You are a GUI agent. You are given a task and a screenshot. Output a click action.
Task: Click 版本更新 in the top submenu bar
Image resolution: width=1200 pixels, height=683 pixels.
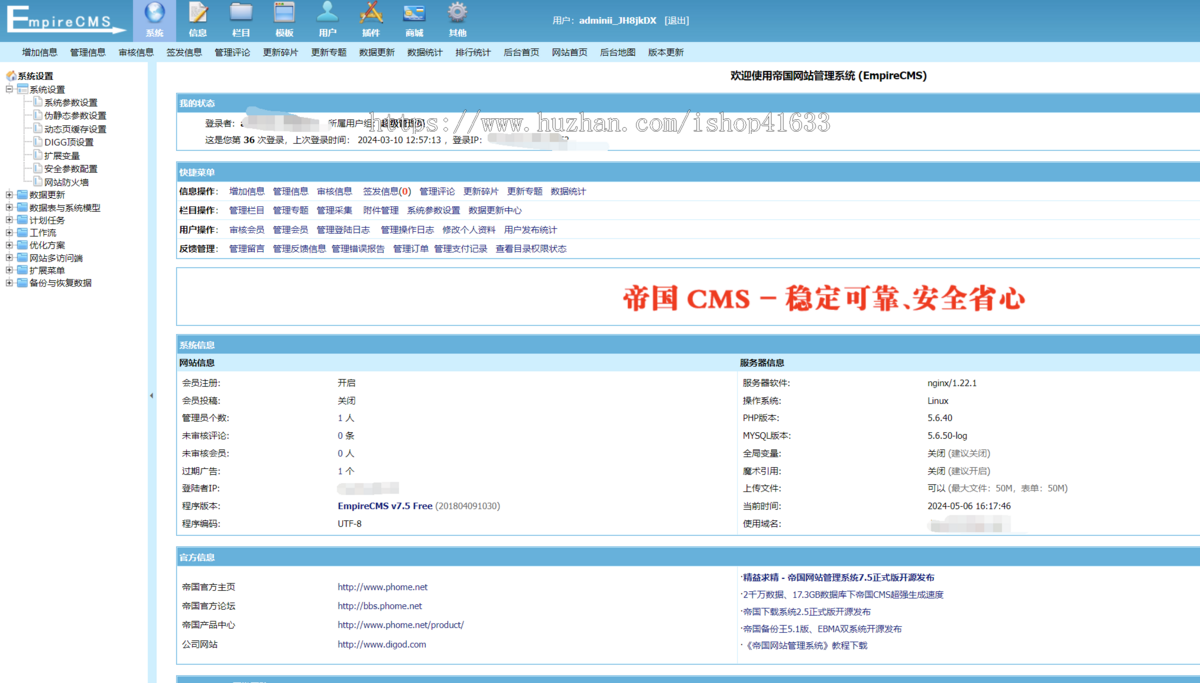(x=666, y=53)
